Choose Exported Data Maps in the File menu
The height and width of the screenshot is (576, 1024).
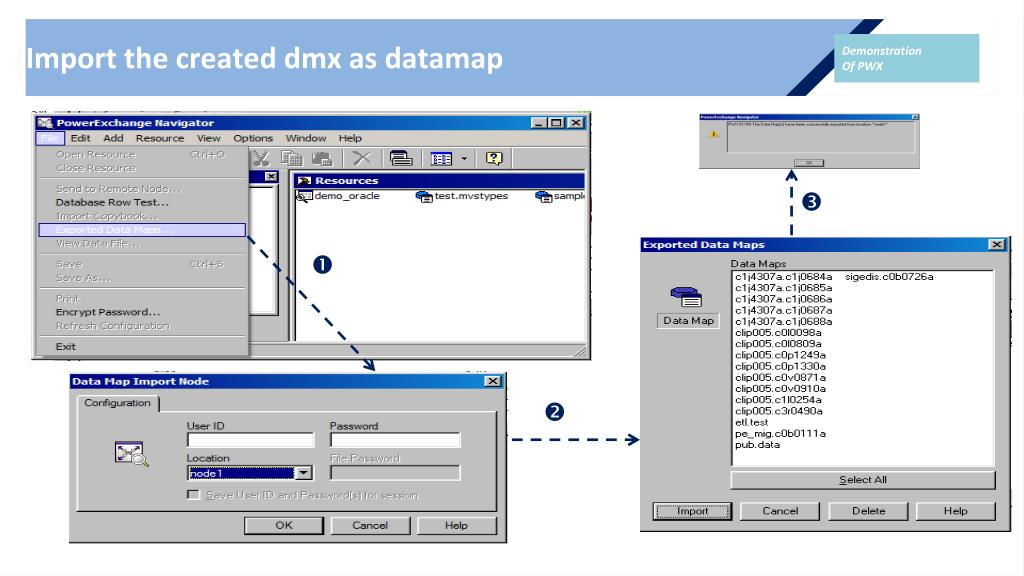[x=142, y=230]
